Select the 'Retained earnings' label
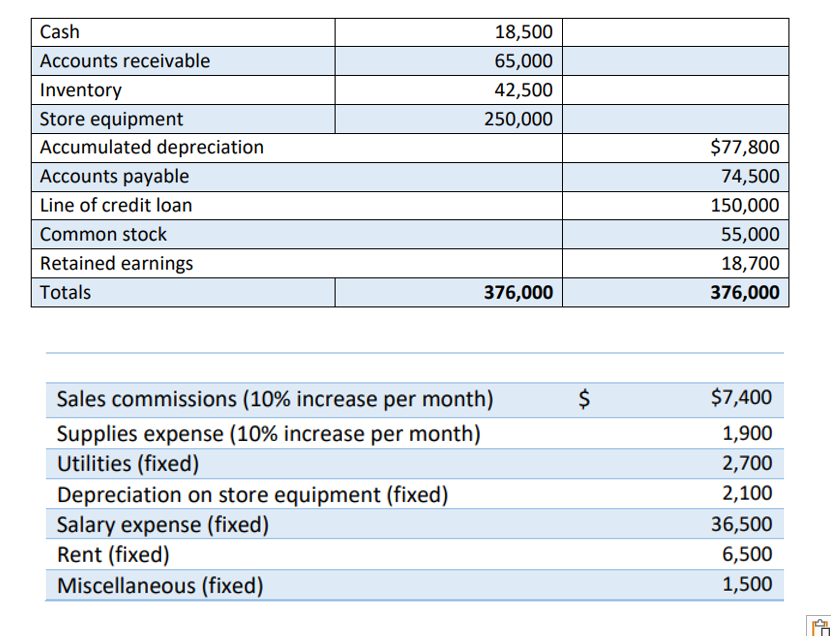 pyautogui.click(x=117, y=263)
